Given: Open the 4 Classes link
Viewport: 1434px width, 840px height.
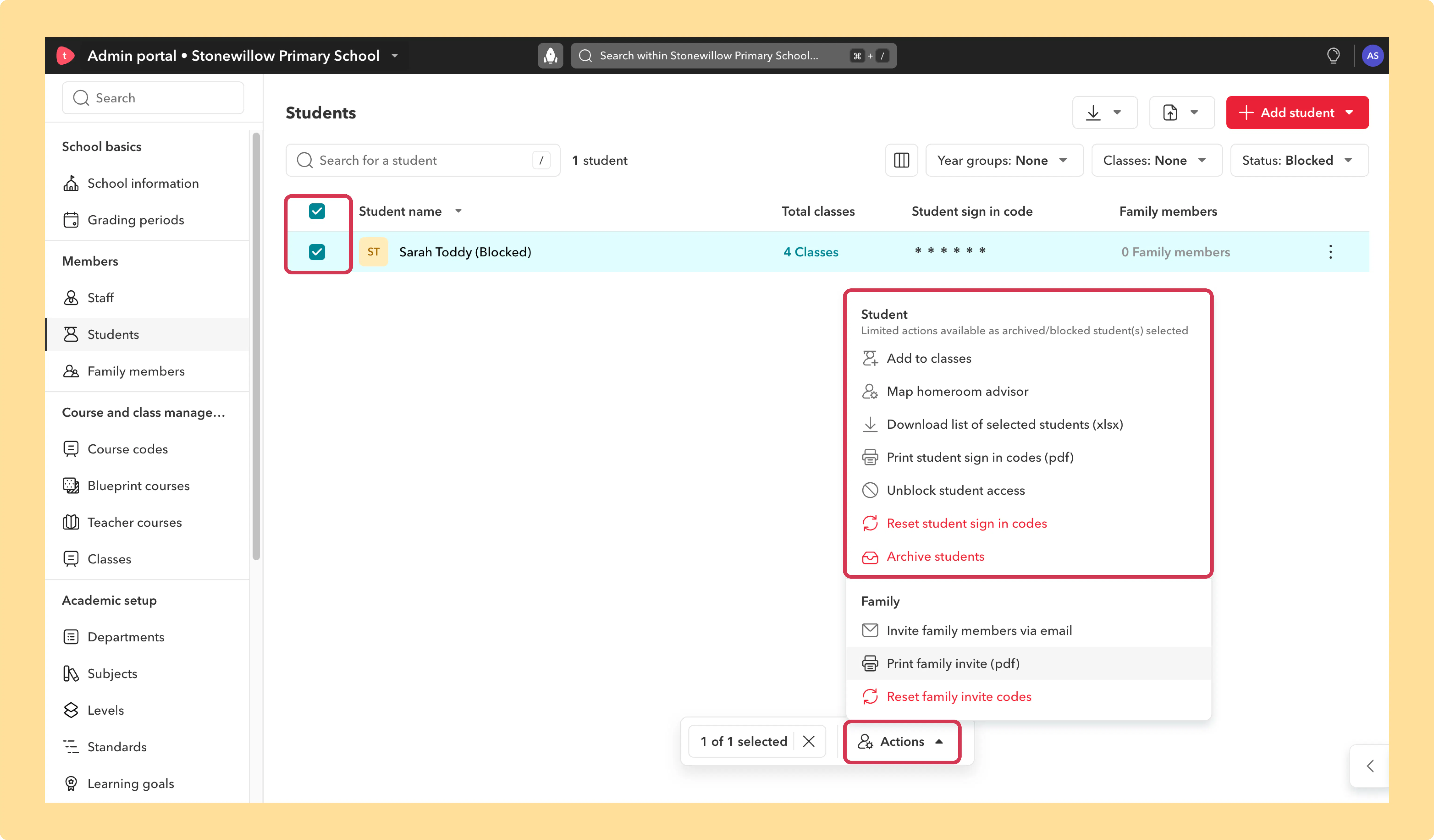Looking at the screenshot, I should 810,252.
